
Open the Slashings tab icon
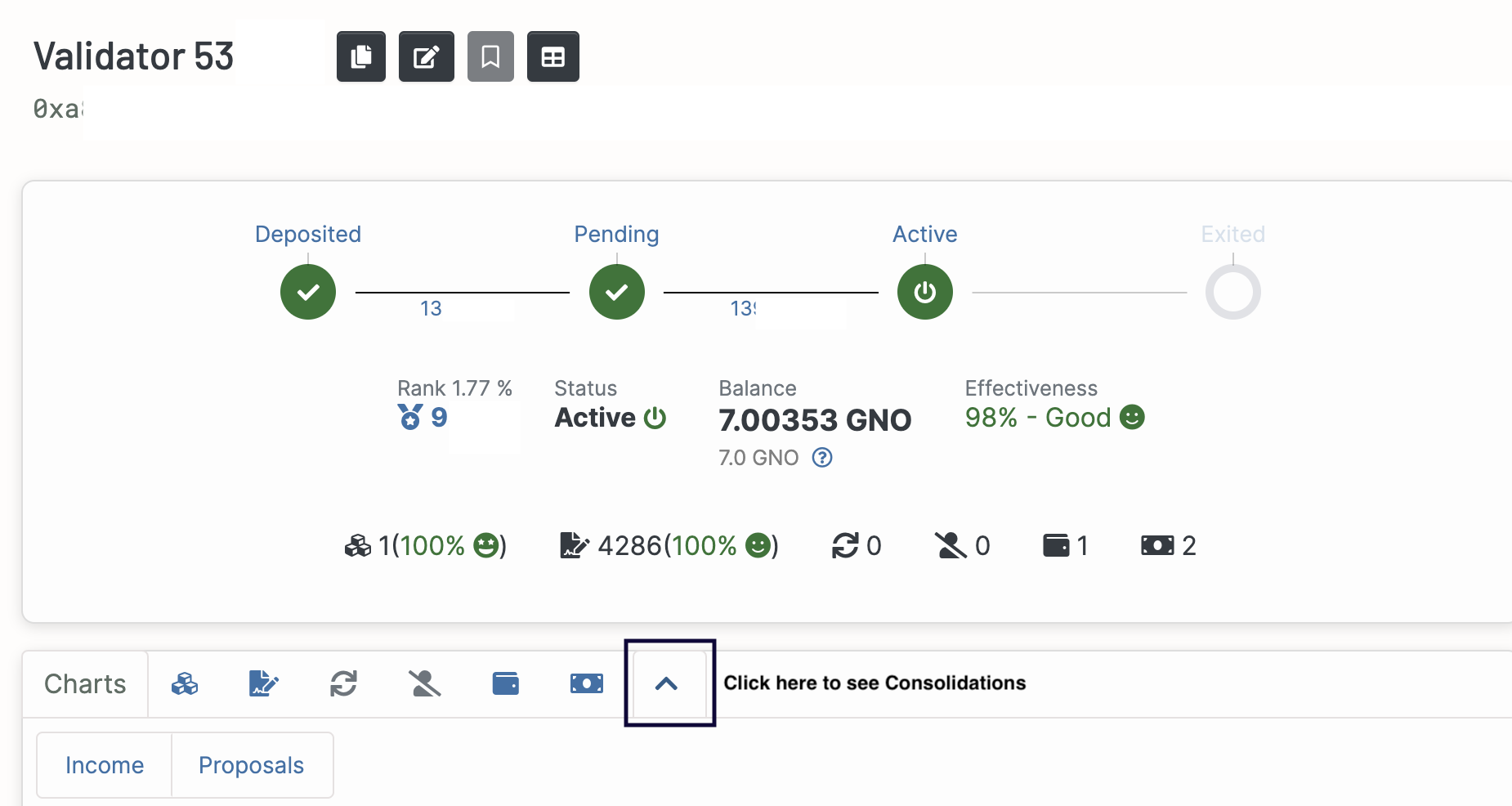pyautogui.click(x=424, y=684)
